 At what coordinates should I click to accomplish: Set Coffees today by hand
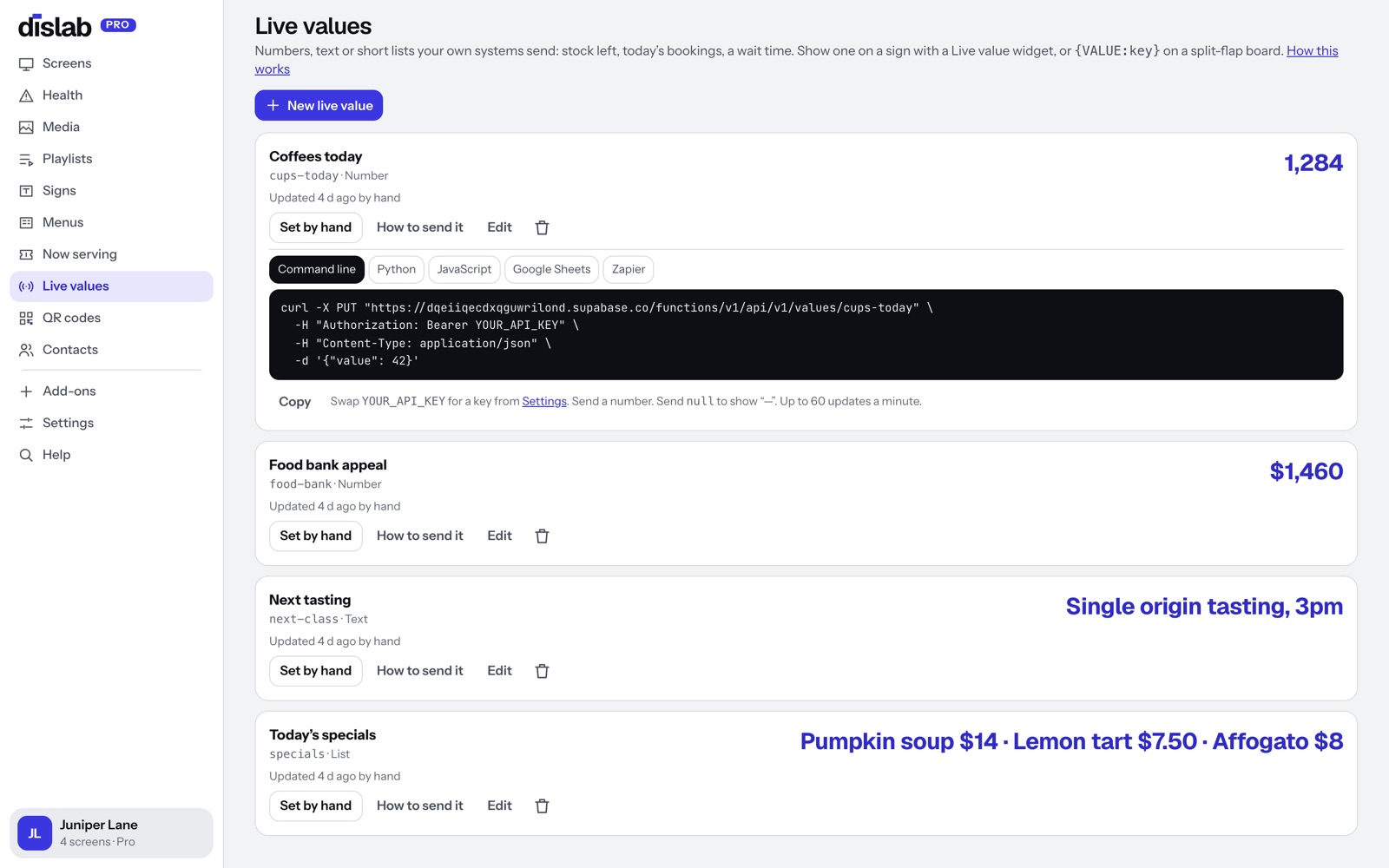[x=316, y=227]
